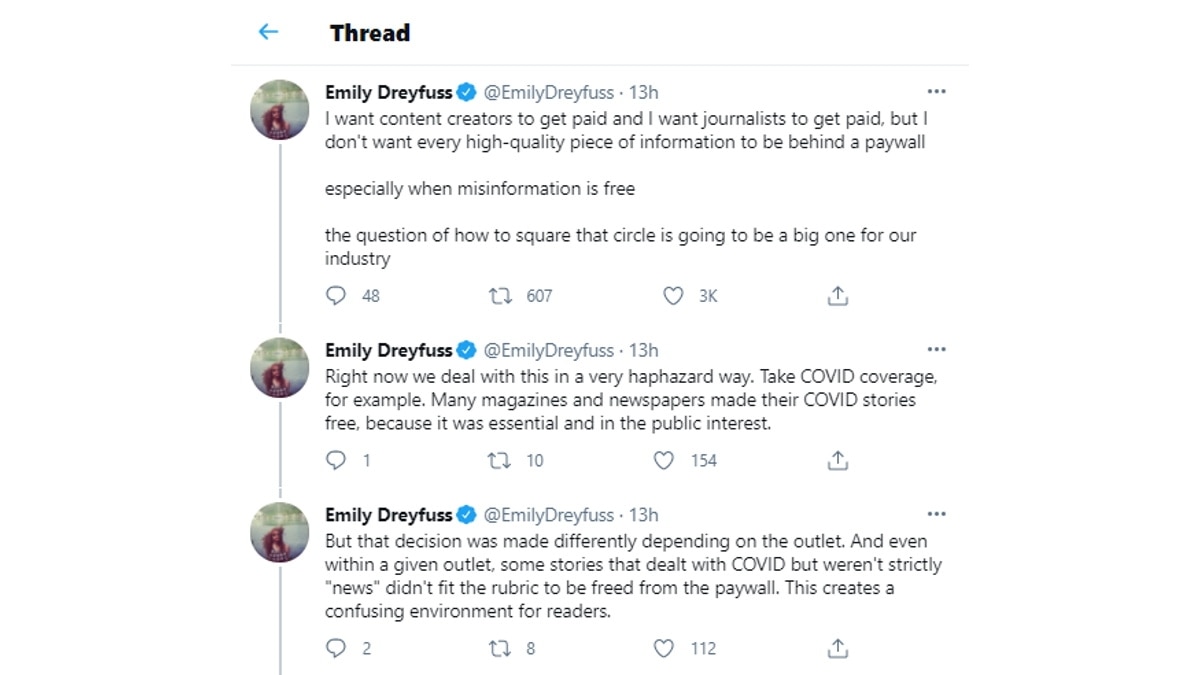Open the 13h timestamp on third tweet
This screenshot has height=675, width=1200.
tap(643, 515)
